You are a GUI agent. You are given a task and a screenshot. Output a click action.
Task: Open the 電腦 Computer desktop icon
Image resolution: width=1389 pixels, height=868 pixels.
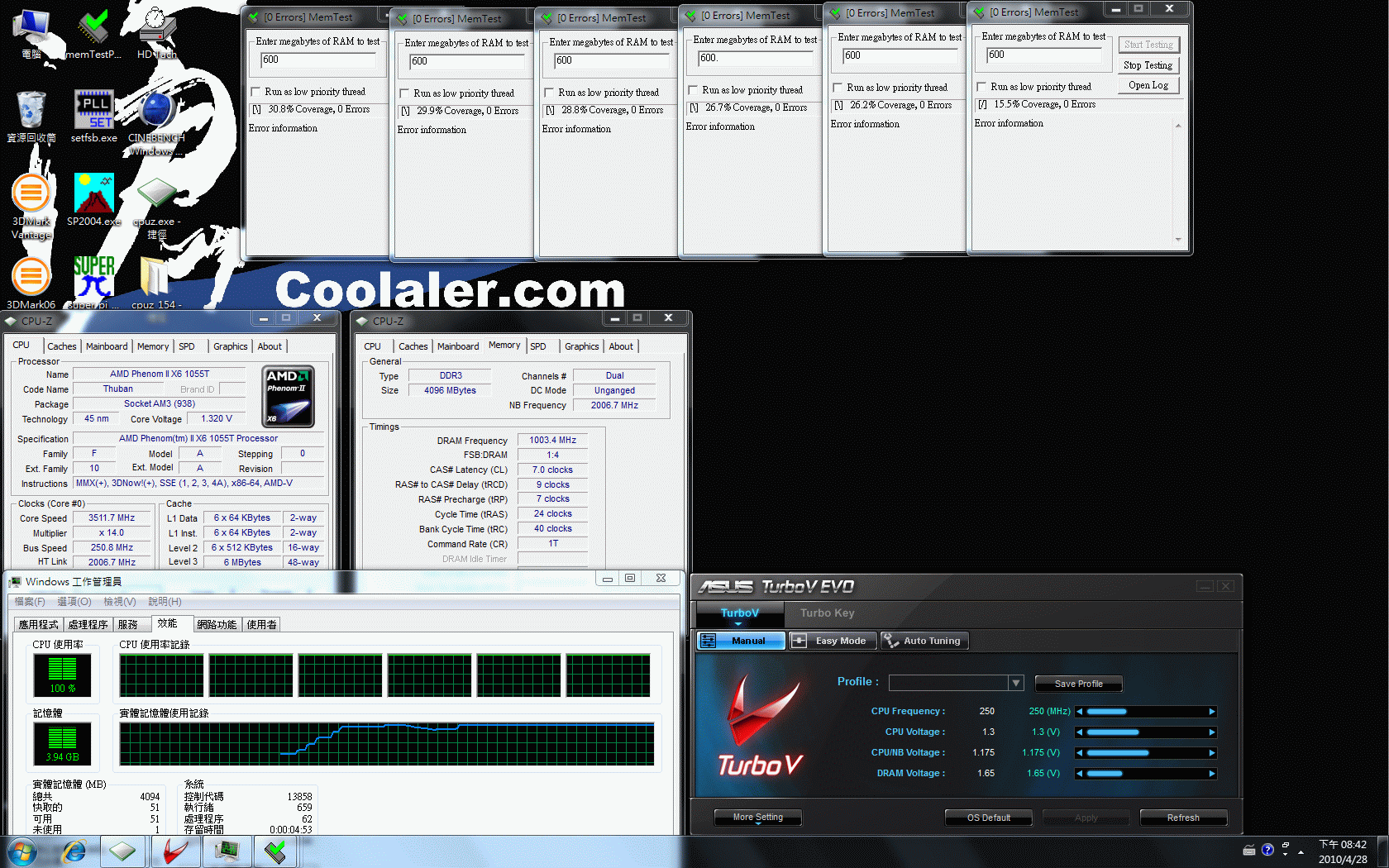pos(31,33)
